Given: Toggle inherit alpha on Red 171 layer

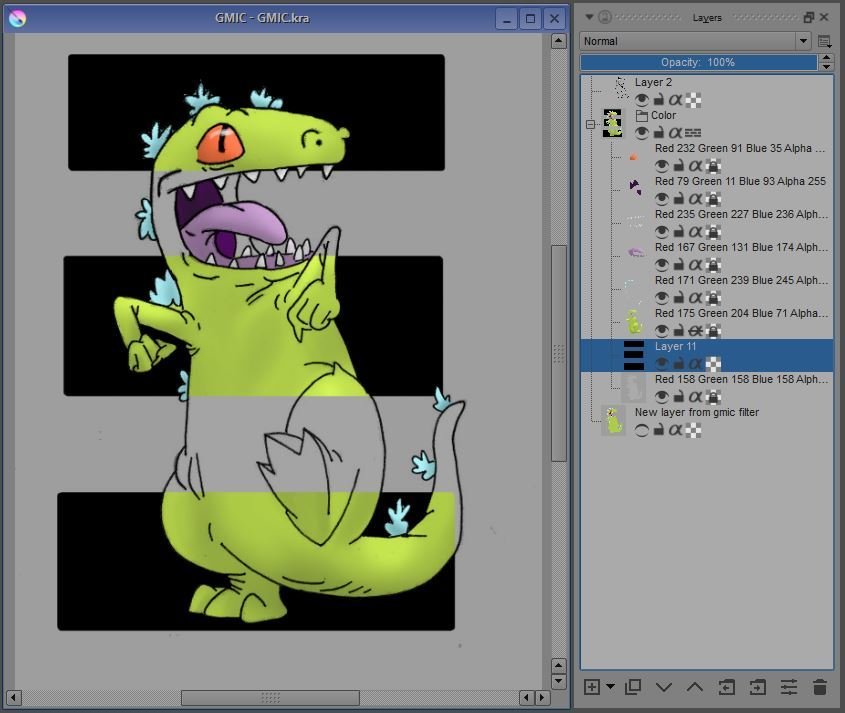Looking at the screenshot, I should pyautogui.click(x=696, y=297).
